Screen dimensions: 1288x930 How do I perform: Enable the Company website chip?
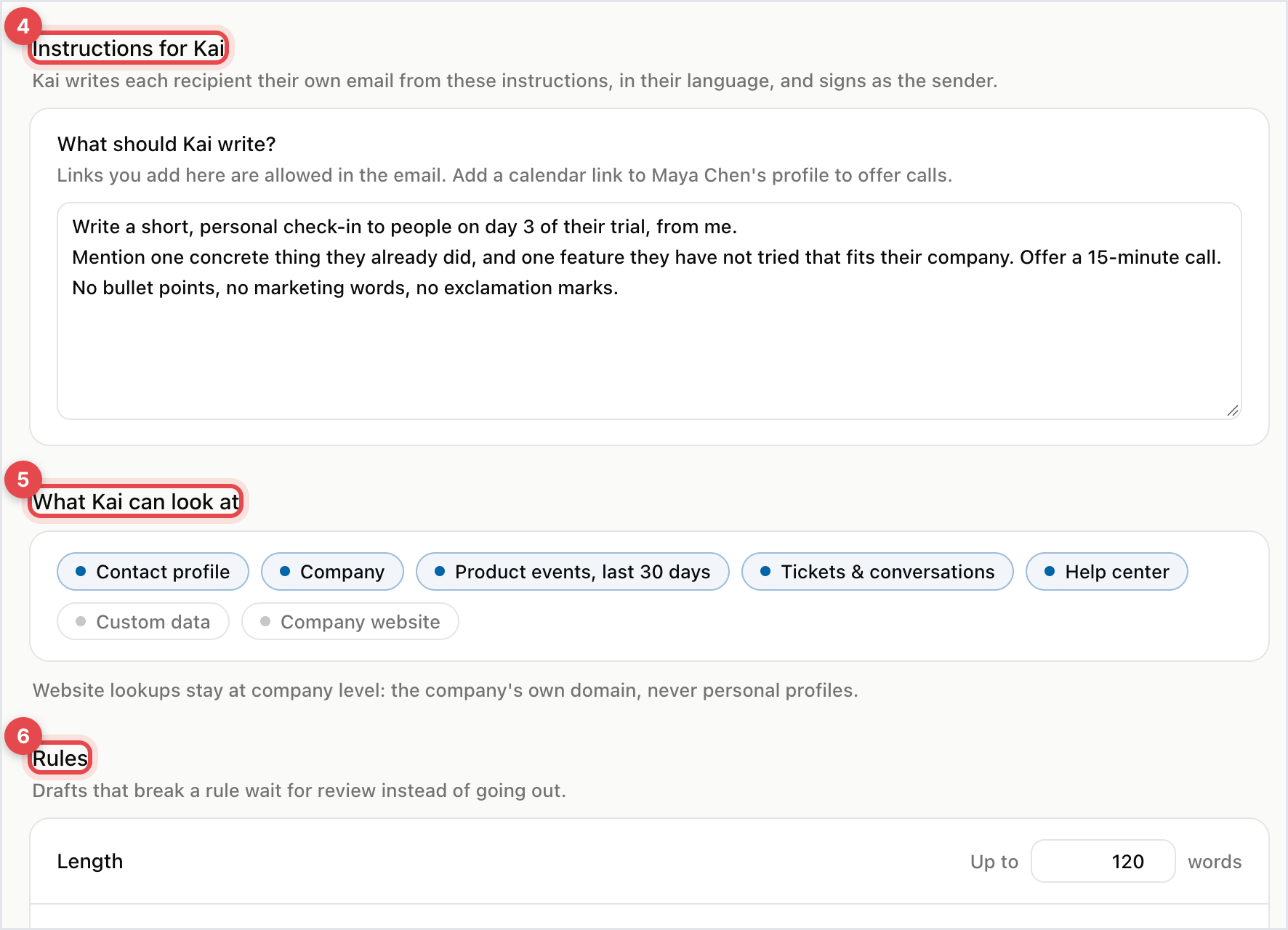(350, 622)
